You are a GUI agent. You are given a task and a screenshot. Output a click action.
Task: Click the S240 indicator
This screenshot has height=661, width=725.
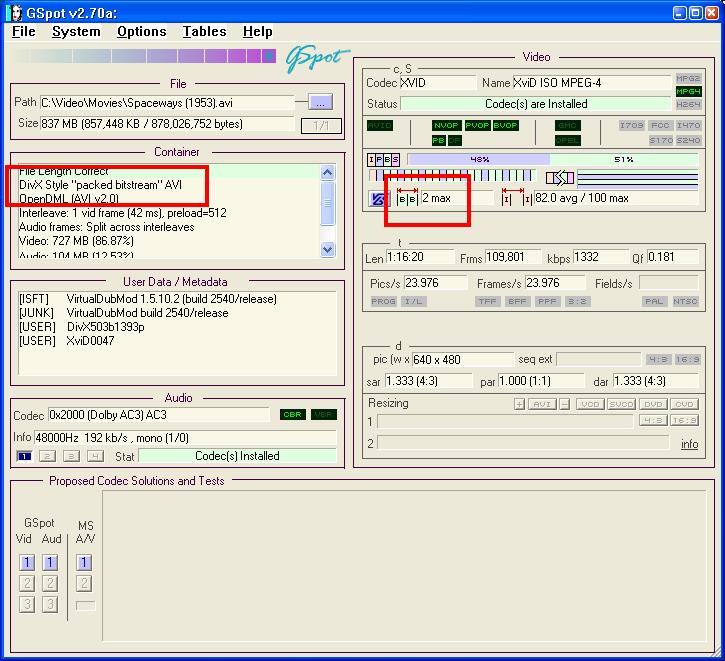pos(688,140)
